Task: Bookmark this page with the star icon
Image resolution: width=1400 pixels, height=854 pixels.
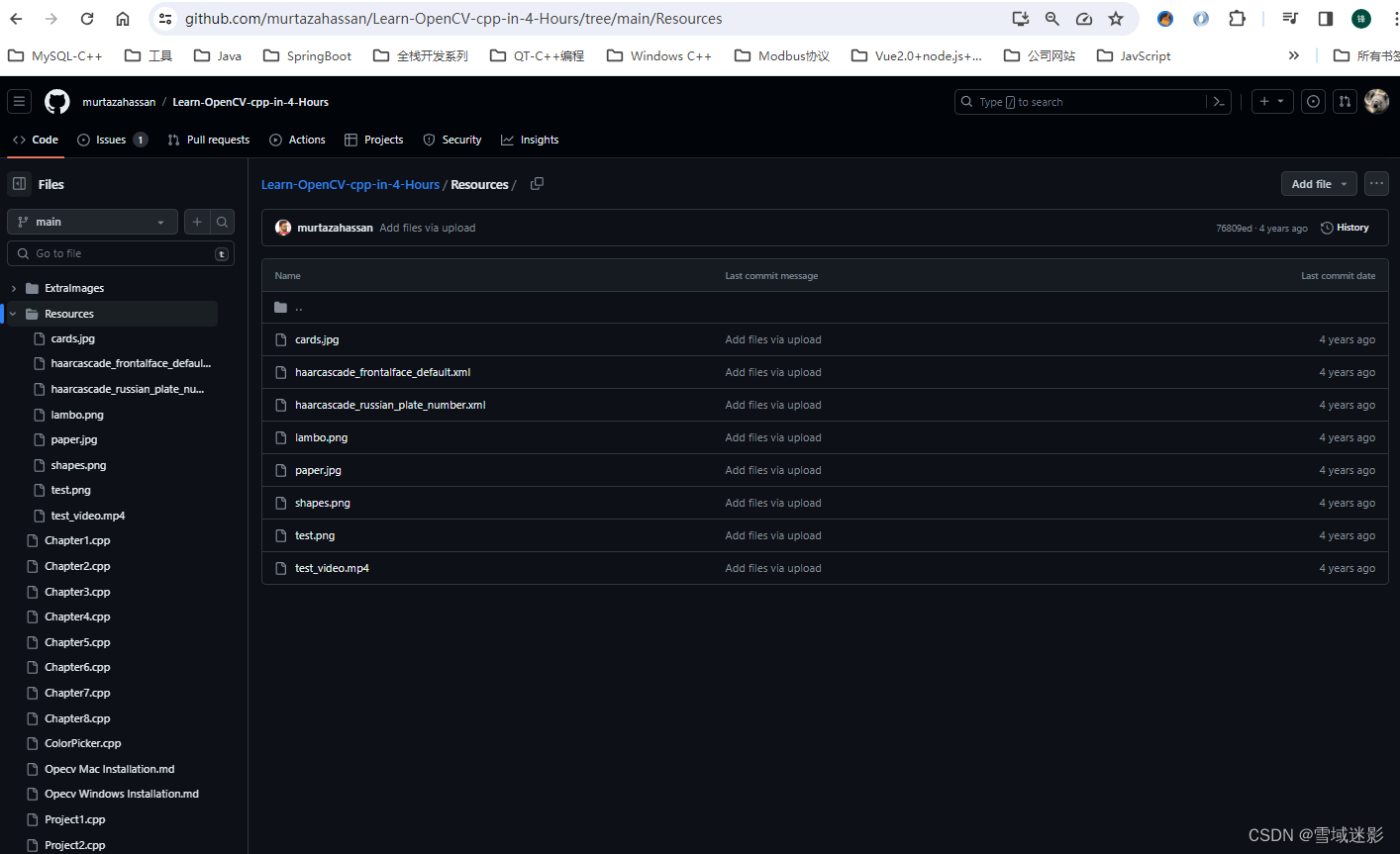Action: pyautogui.click(x=1116, y=19)
